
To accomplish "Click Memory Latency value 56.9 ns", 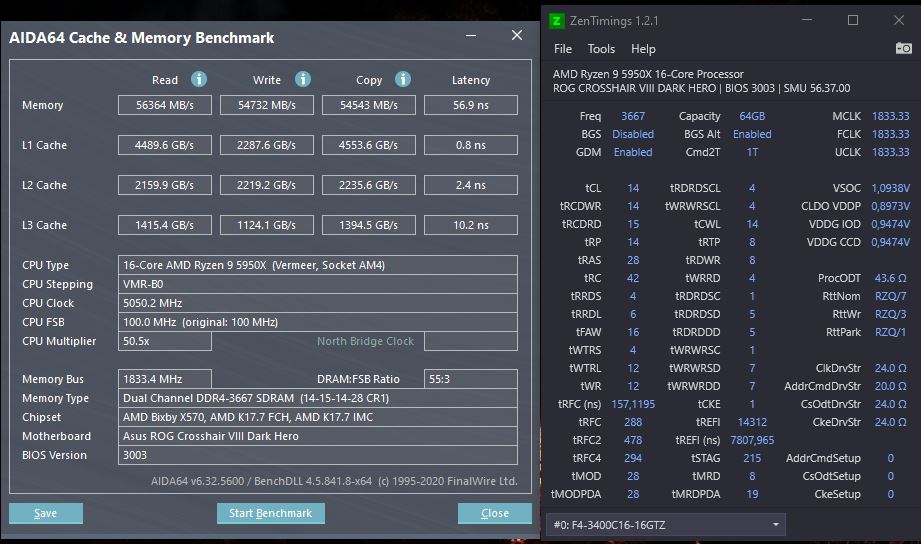I will pos(470,105).
